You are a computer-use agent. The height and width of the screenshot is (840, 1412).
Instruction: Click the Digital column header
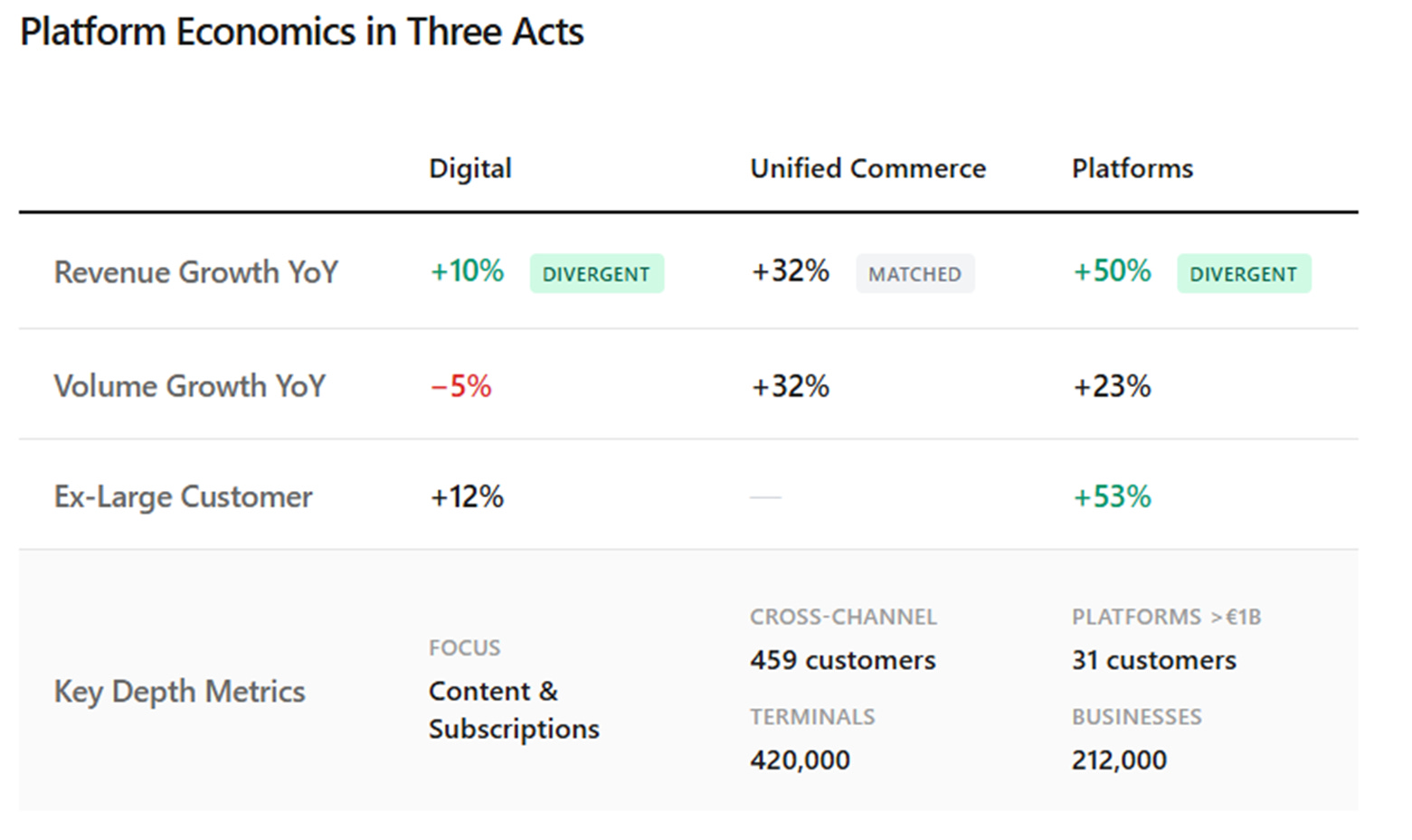(469, 169)
